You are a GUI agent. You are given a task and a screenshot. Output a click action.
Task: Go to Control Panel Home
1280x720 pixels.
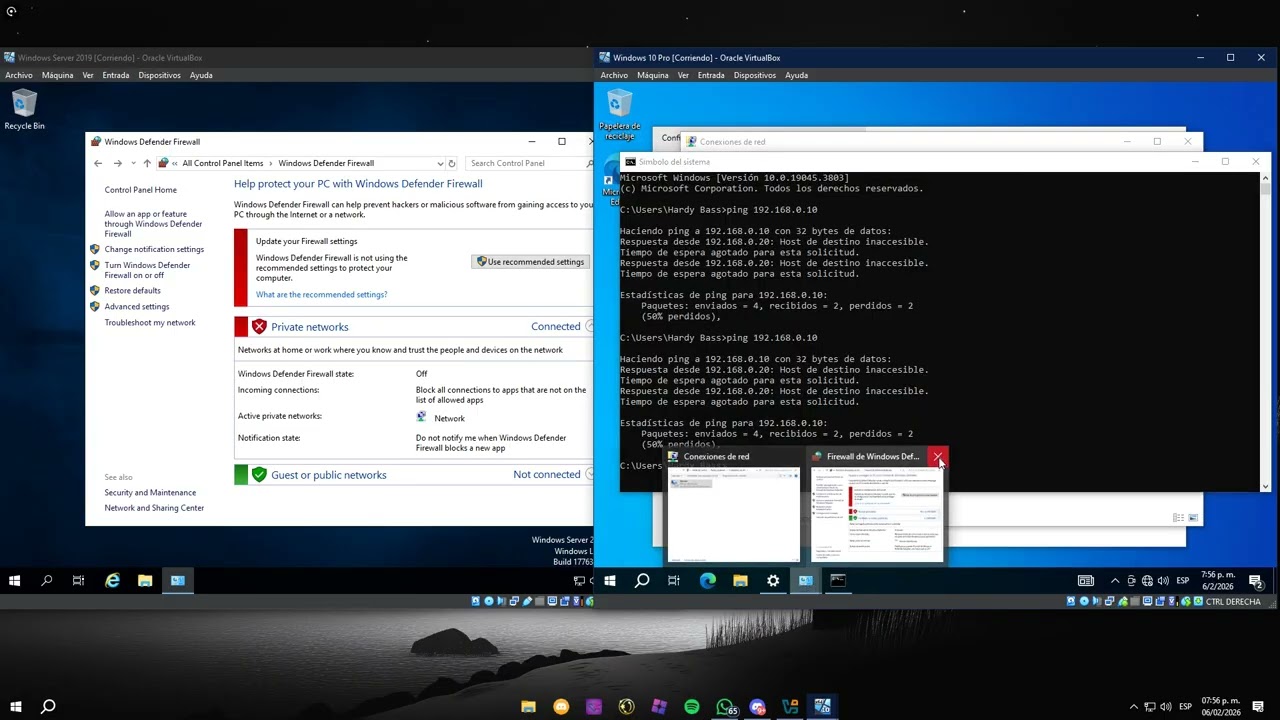point(140,190)
